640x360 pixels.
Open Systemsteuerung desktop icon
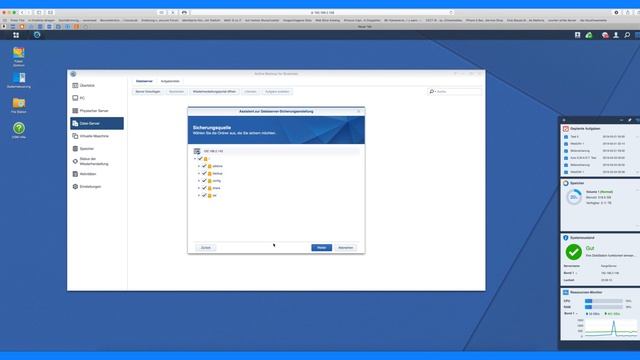(x=19, y=78)
